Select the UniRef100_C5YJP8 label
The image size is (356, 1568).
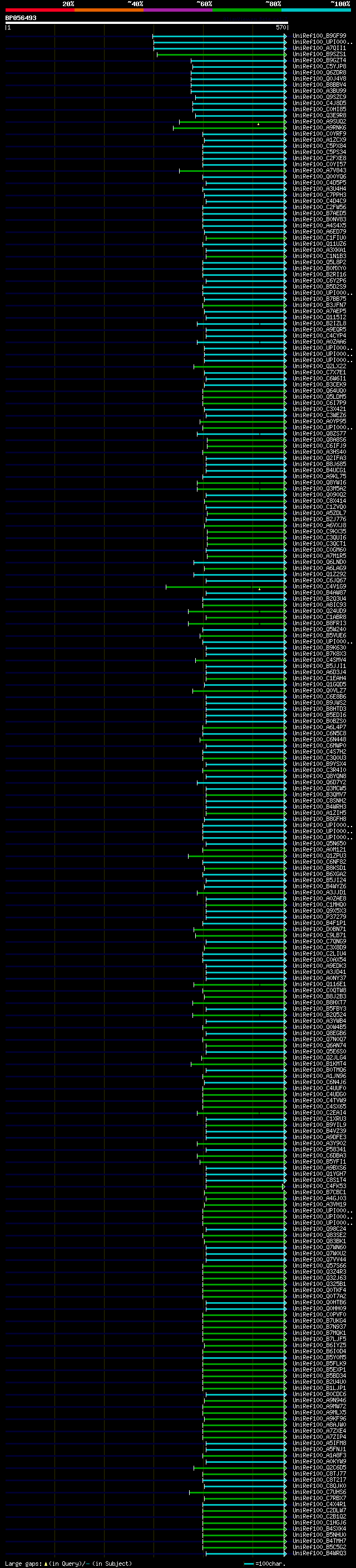[x=319, y=66]
